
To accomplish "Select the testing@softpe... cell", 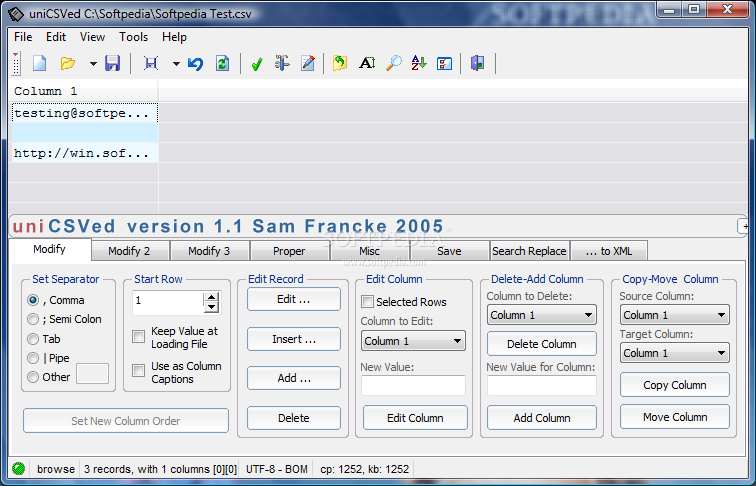I will tap(84, 113).
